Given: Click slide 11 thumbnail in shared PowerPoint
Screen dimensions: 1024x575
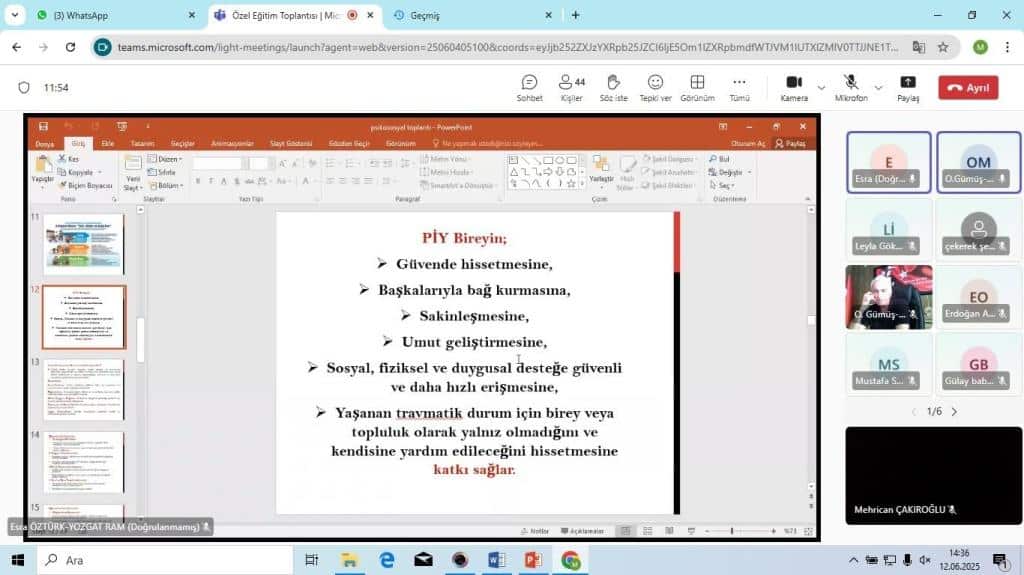Looking at the screenshot, I should (84, 244).
